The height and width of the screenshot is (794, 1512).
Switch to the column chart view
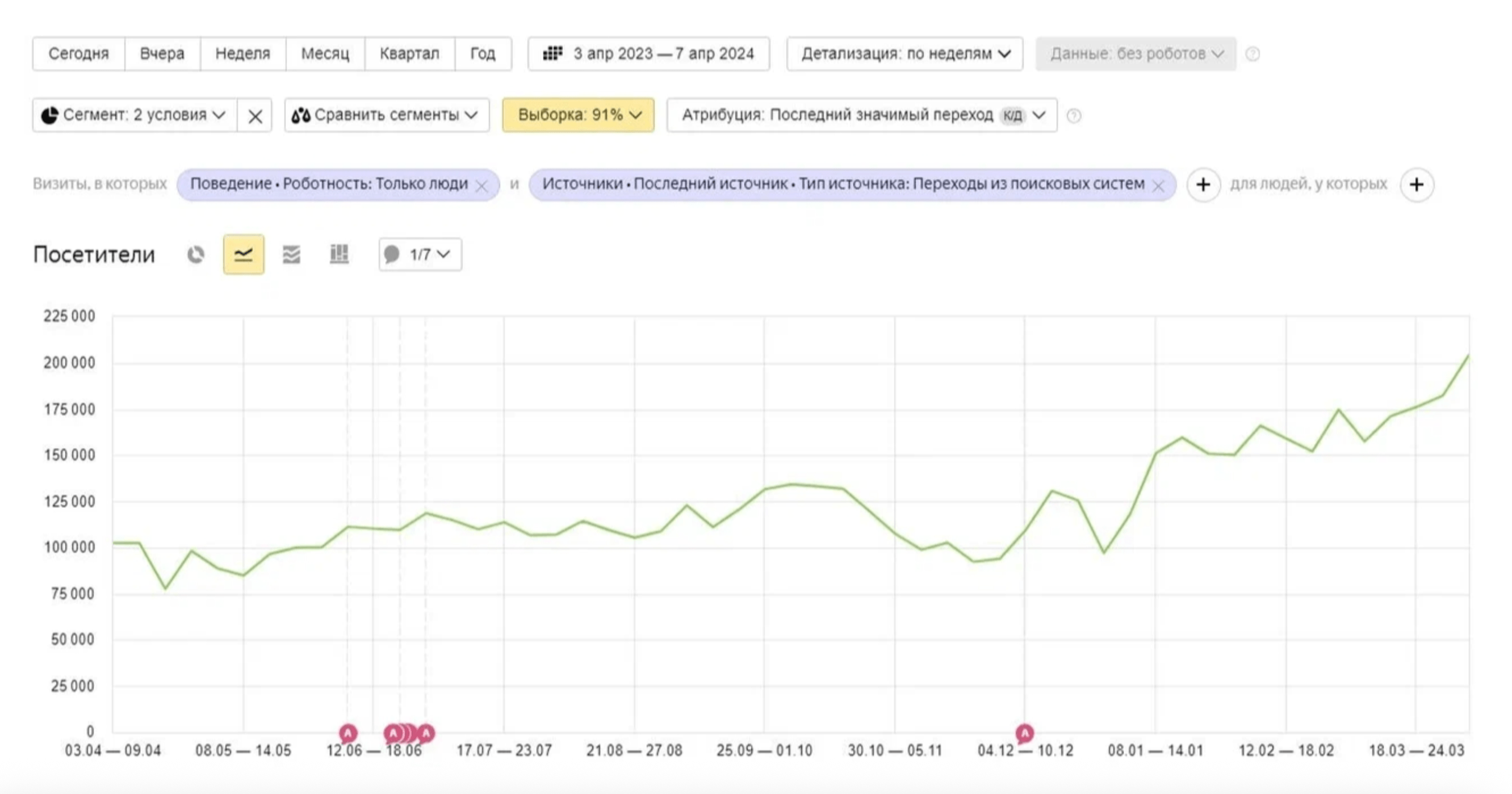[340, 255]
